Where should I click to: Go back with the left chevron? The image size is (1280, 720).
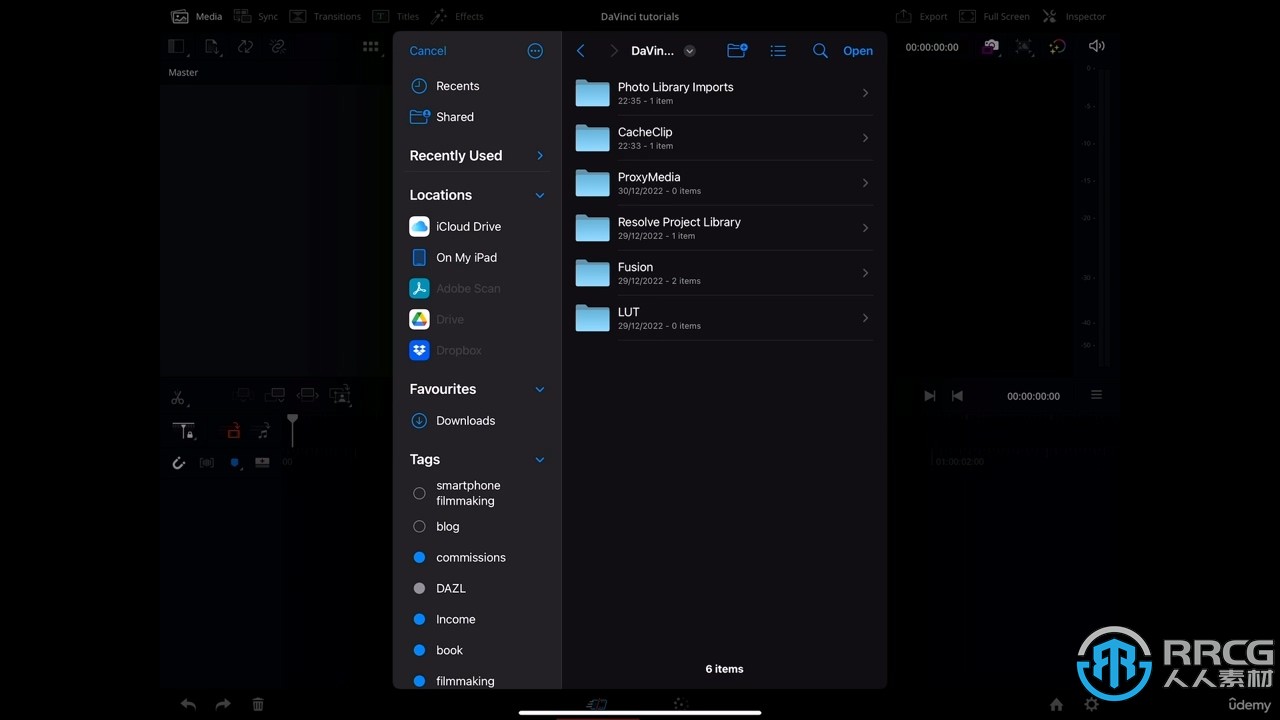(581, 51)
